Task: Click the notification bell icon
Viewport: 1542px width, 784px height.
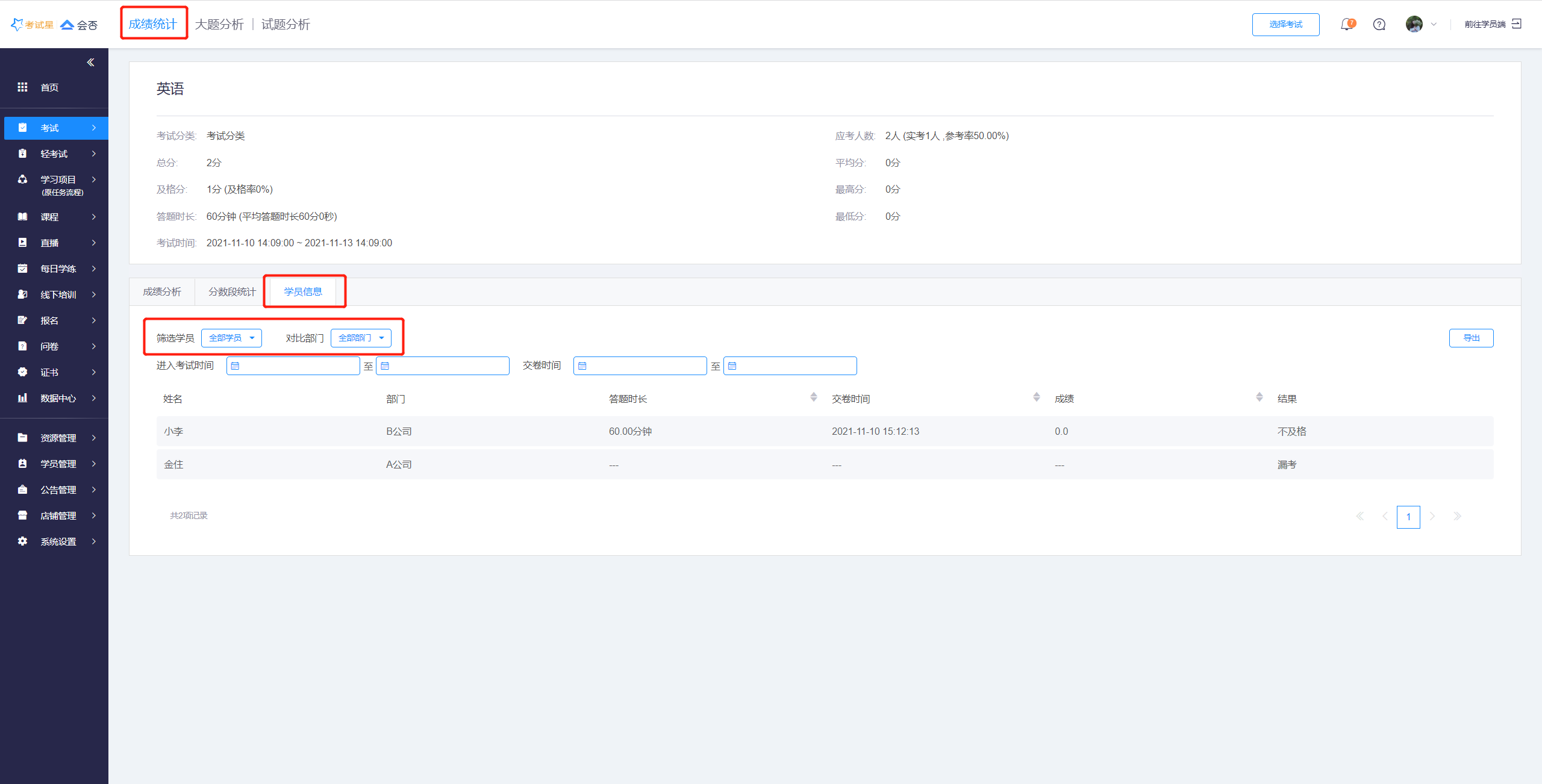Action: click(1346, 25)
